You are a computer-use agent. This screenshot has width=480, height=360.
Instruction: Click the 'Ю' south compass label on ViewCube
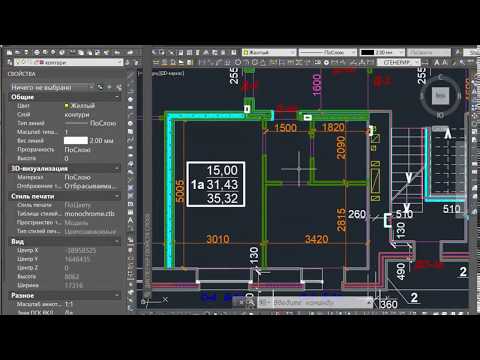click(x=440, y=115)
